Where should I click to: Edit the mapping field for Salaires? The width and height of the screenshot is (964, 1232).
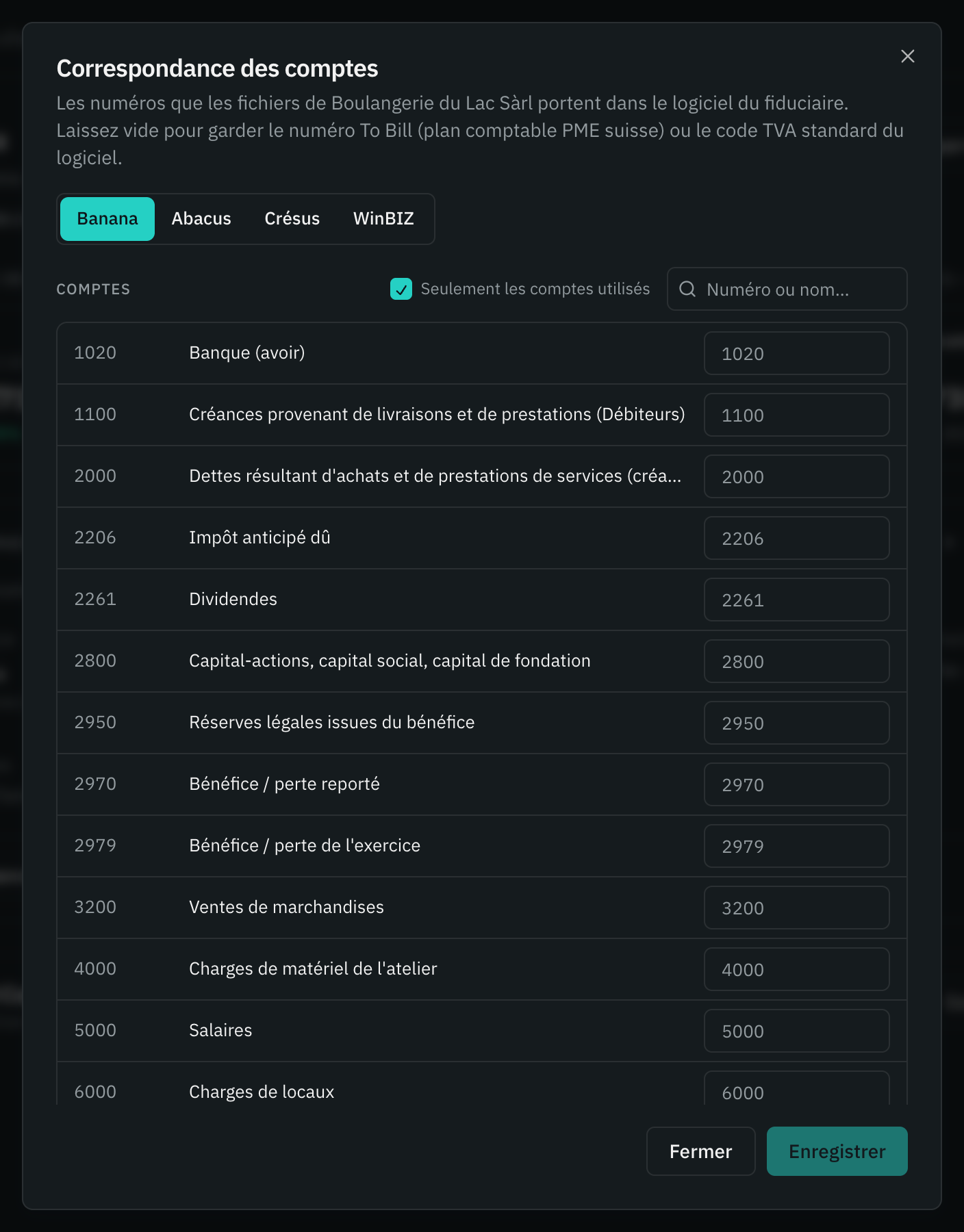coord(797,1031)
